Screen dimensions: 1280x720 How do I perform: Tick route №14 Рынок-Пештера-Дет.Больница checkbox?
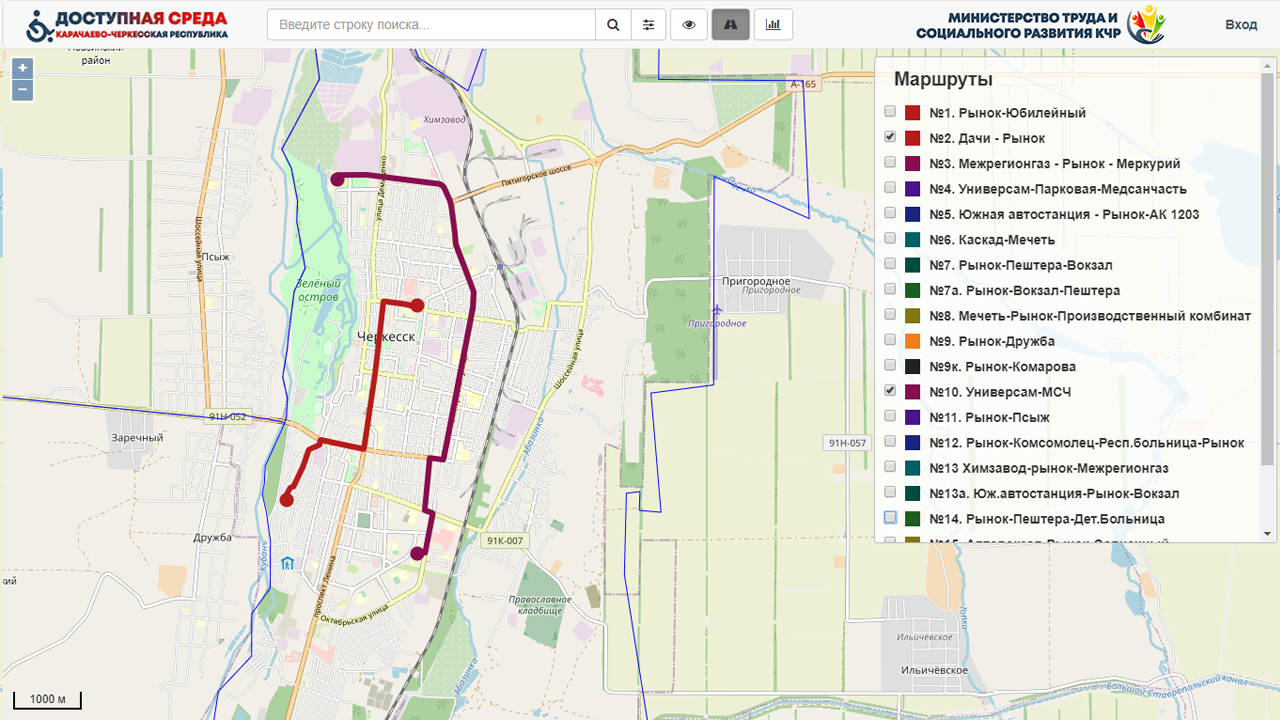[890, 518]
